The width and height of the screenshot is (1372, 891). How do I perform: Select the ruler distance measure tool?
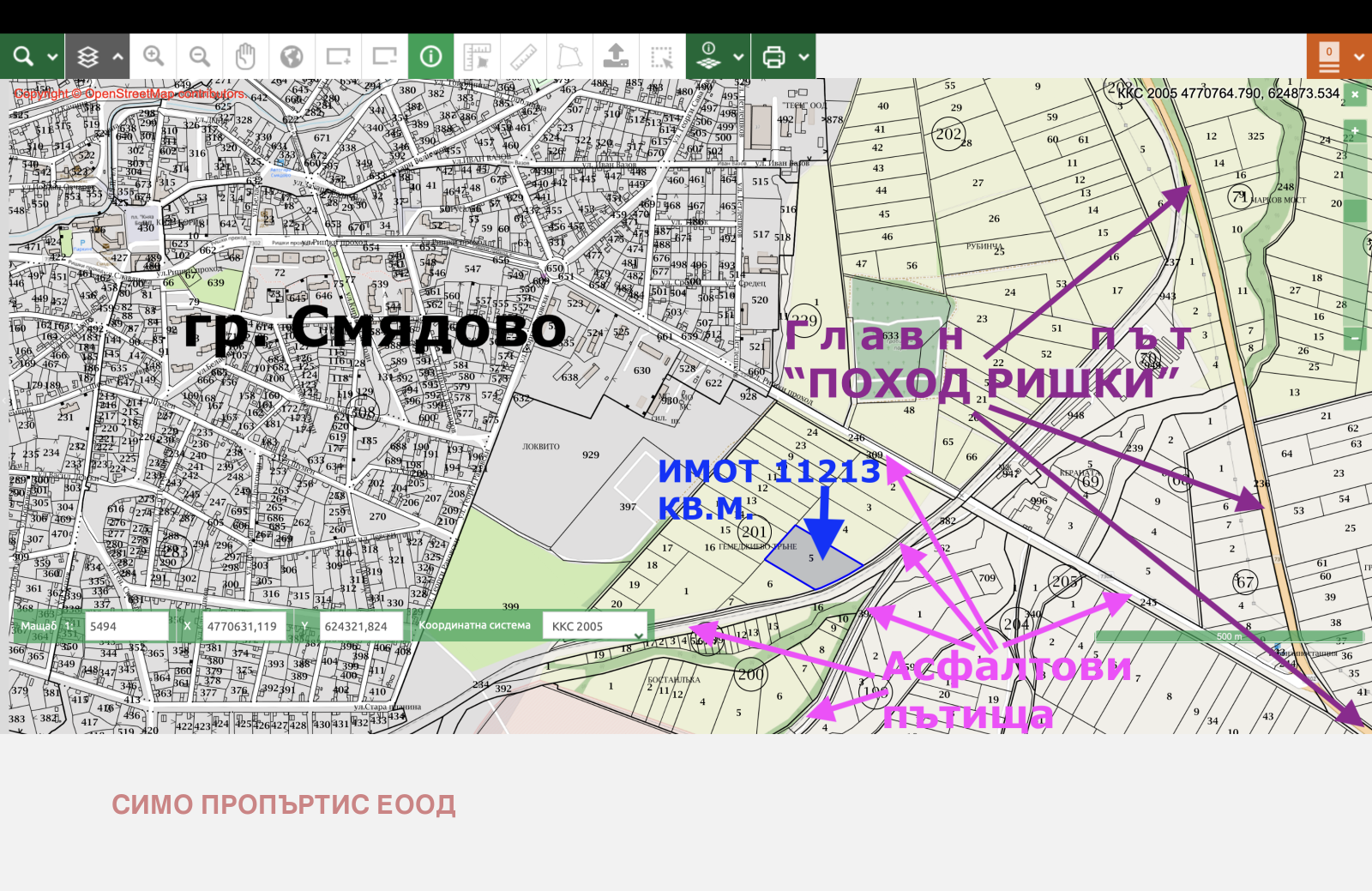point(523,57)
